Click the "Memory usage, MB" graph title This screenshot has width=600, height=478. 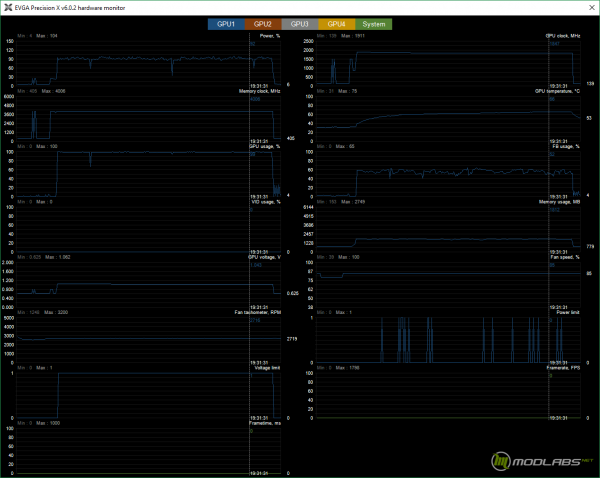pyautogui.click(x=559, y=202)
